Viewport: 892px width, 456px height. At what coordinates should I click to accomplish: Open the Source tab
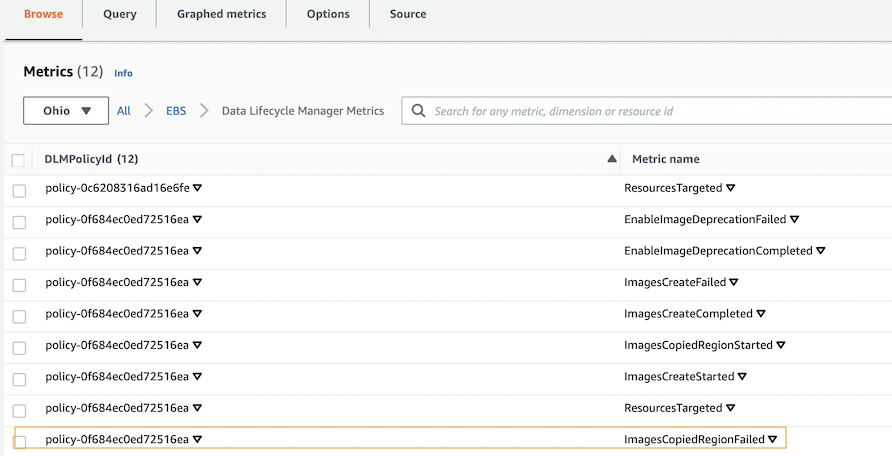click(x=408, y=14)
